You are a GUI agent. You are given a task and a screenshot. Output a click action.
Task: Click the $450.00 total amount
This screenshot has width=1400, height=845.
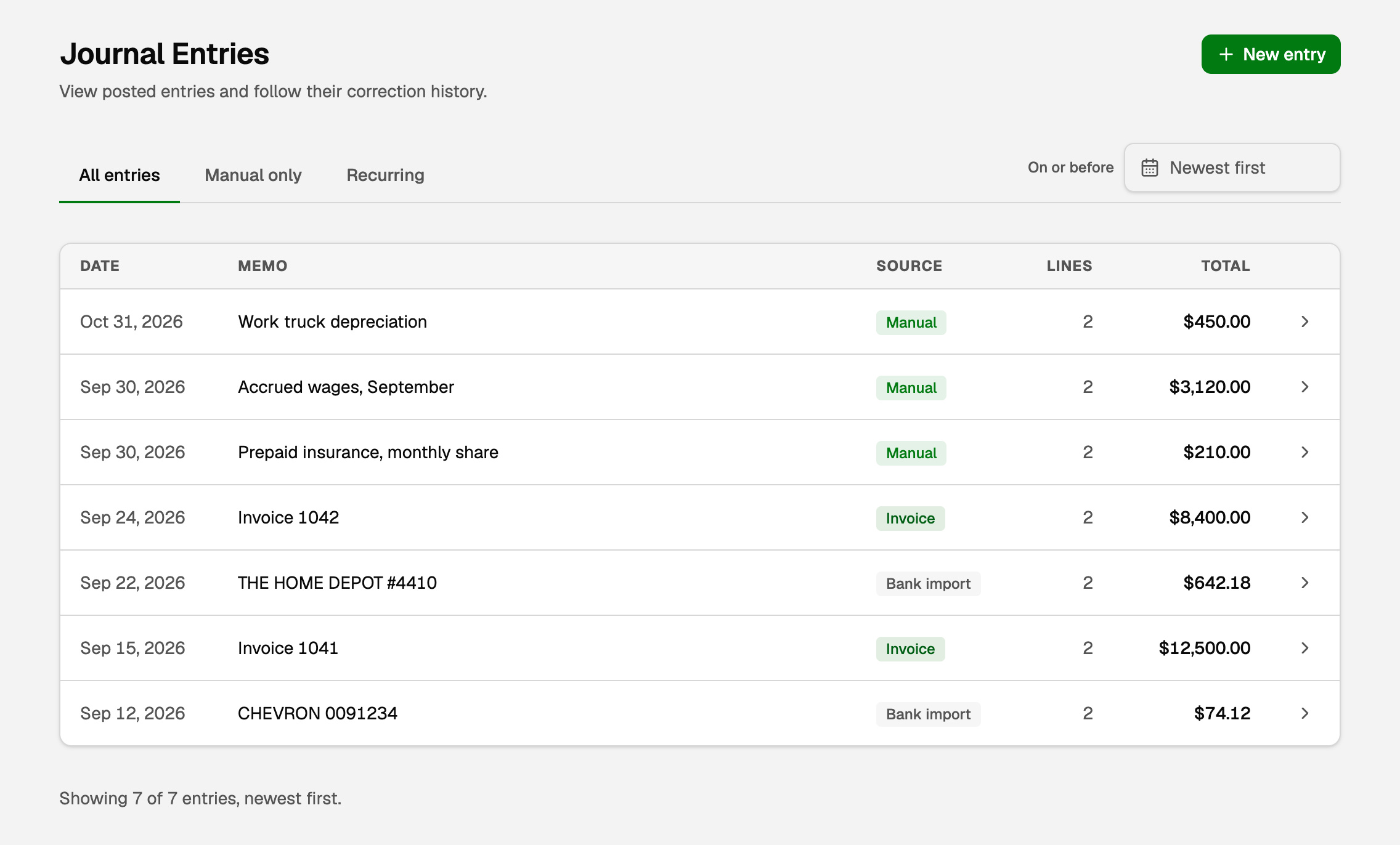point(1216,321)
